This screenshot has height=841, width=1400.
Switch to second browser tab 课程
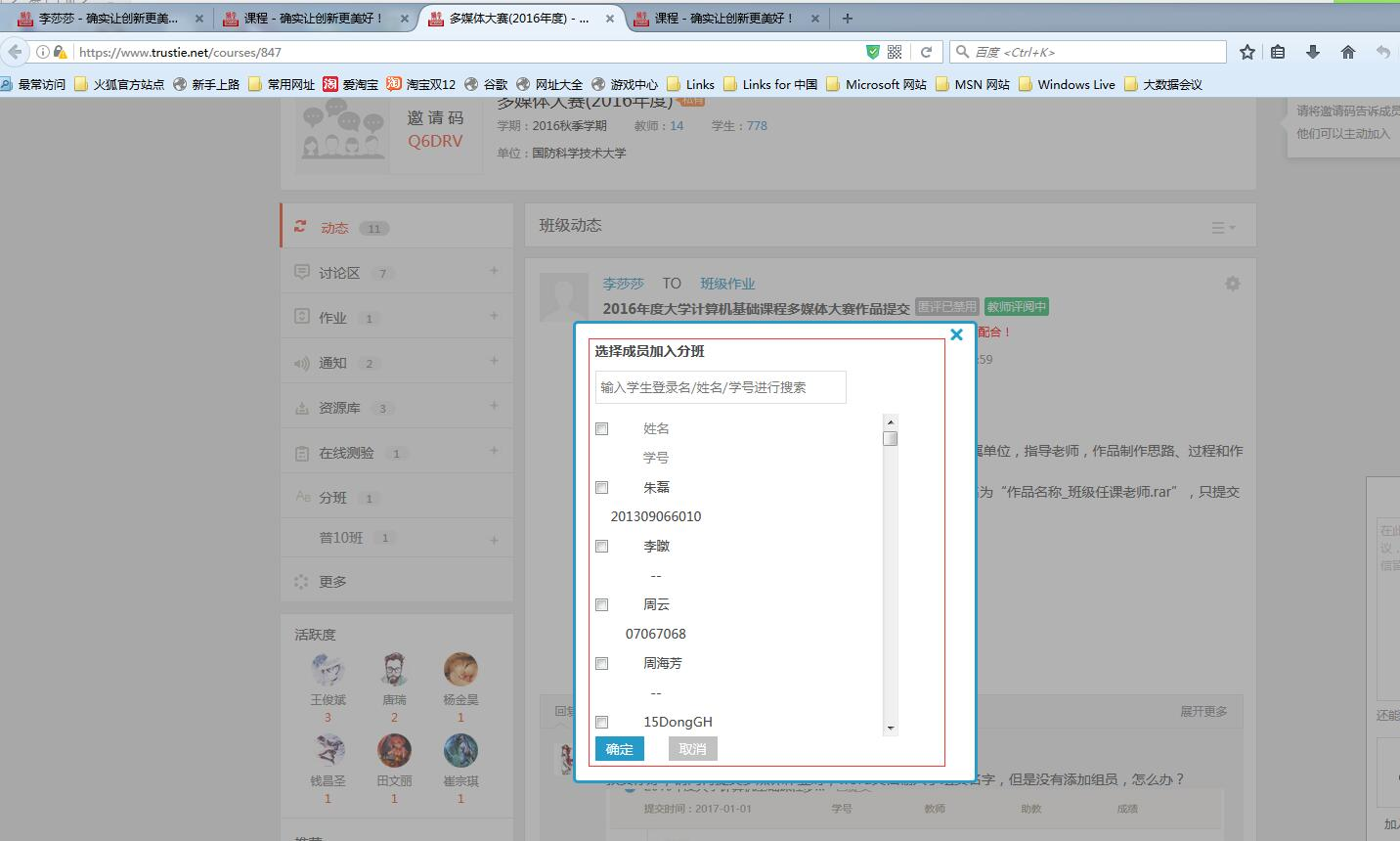(x=315, y=19)
